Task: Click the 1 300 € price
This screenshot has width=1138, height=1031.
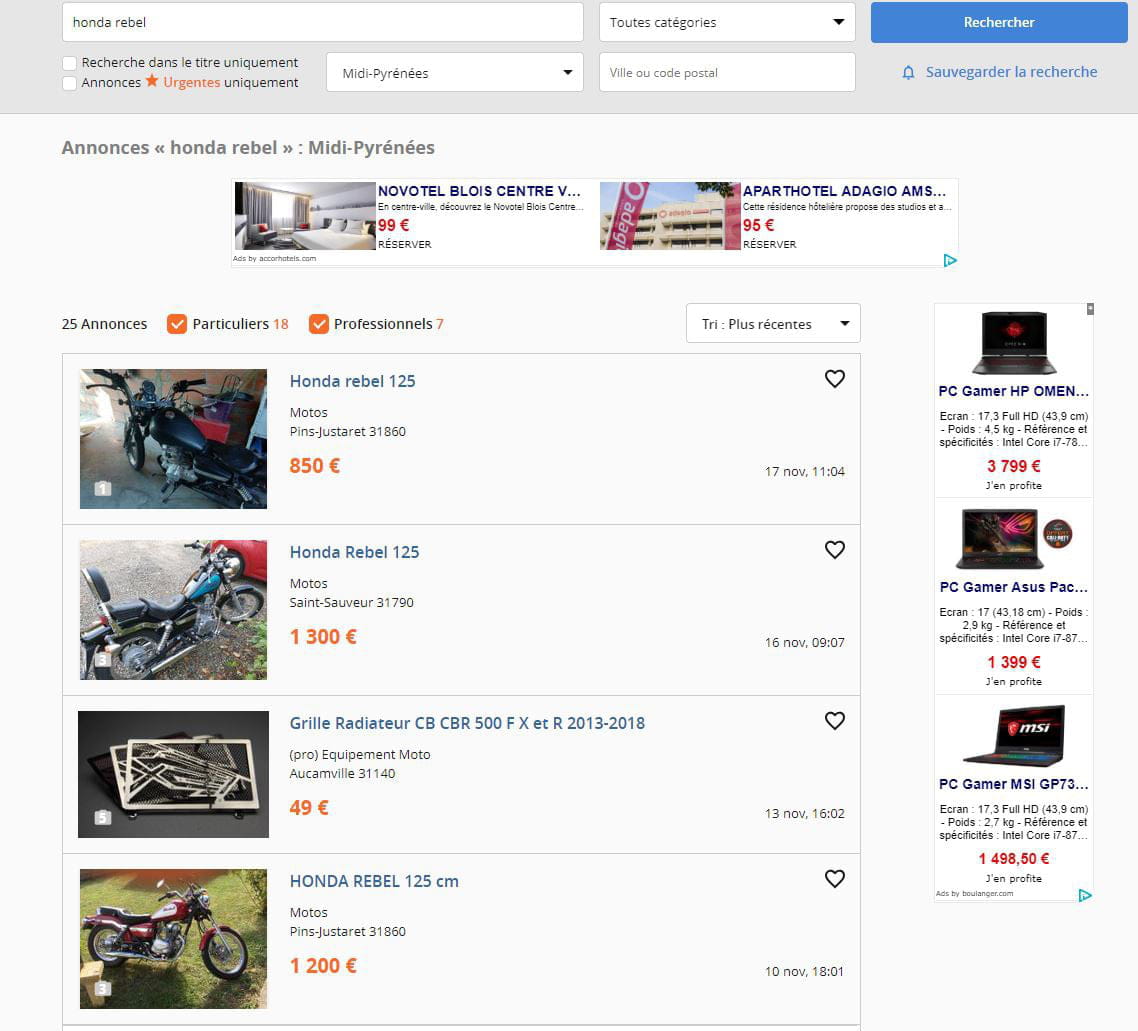Action: click(x=323, y=637)
